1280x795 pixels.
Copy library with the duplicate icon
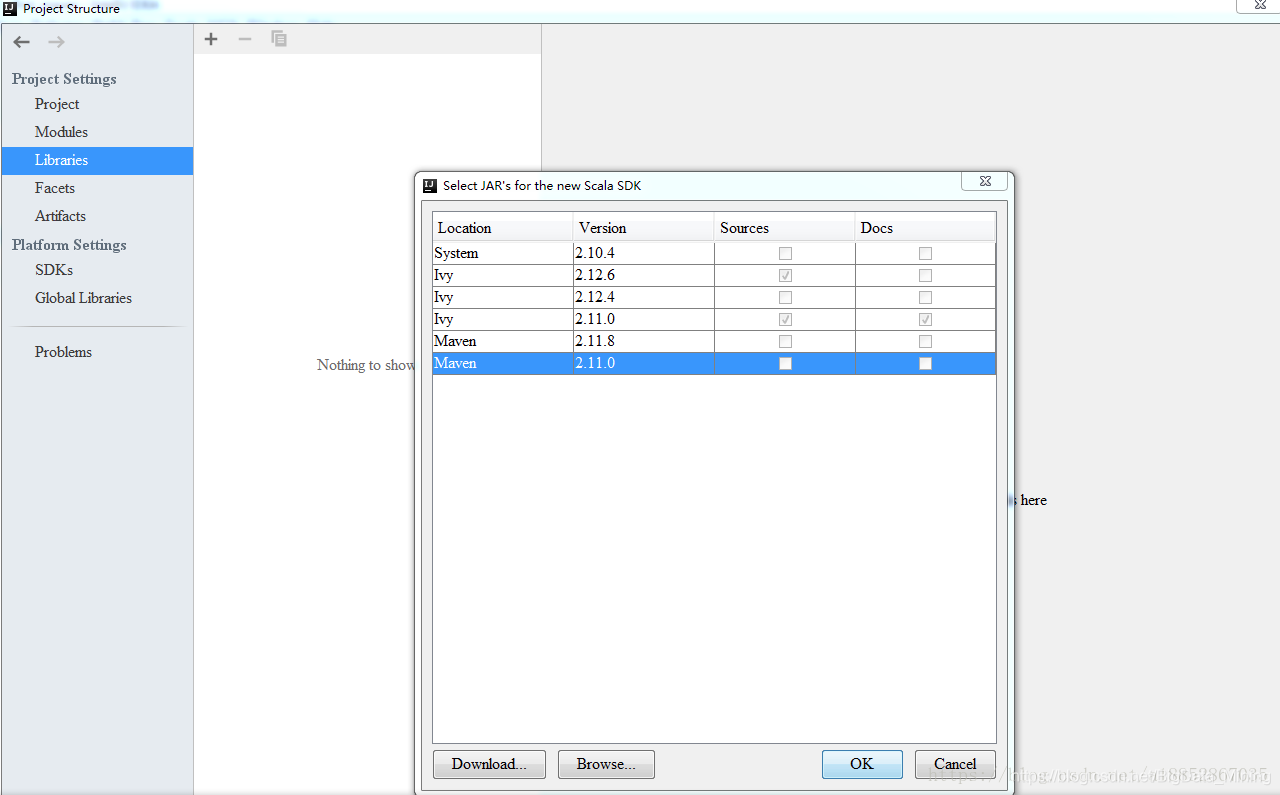[279, 39]
